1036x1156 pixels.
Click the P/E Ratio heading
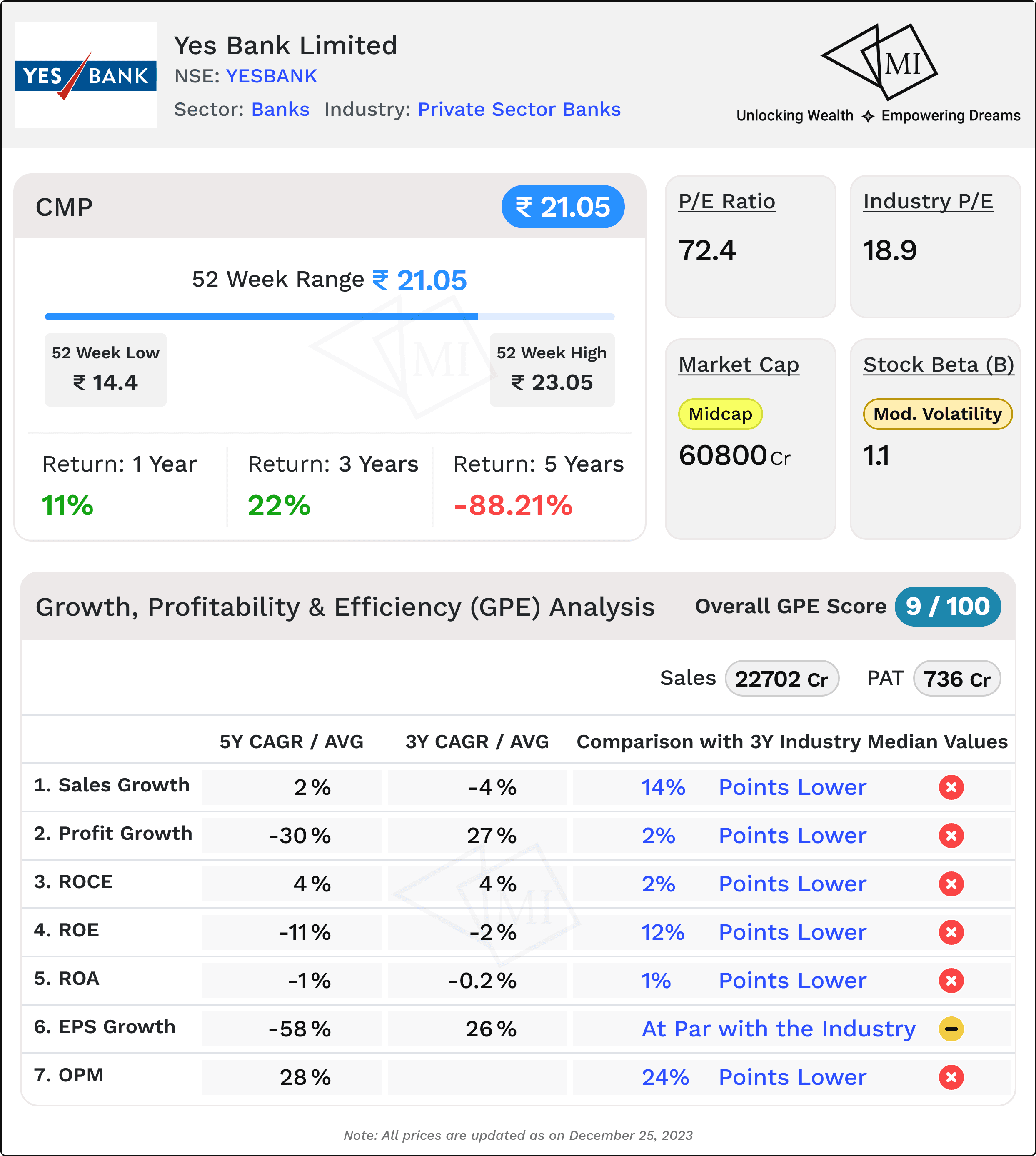[x=726, y=202]
